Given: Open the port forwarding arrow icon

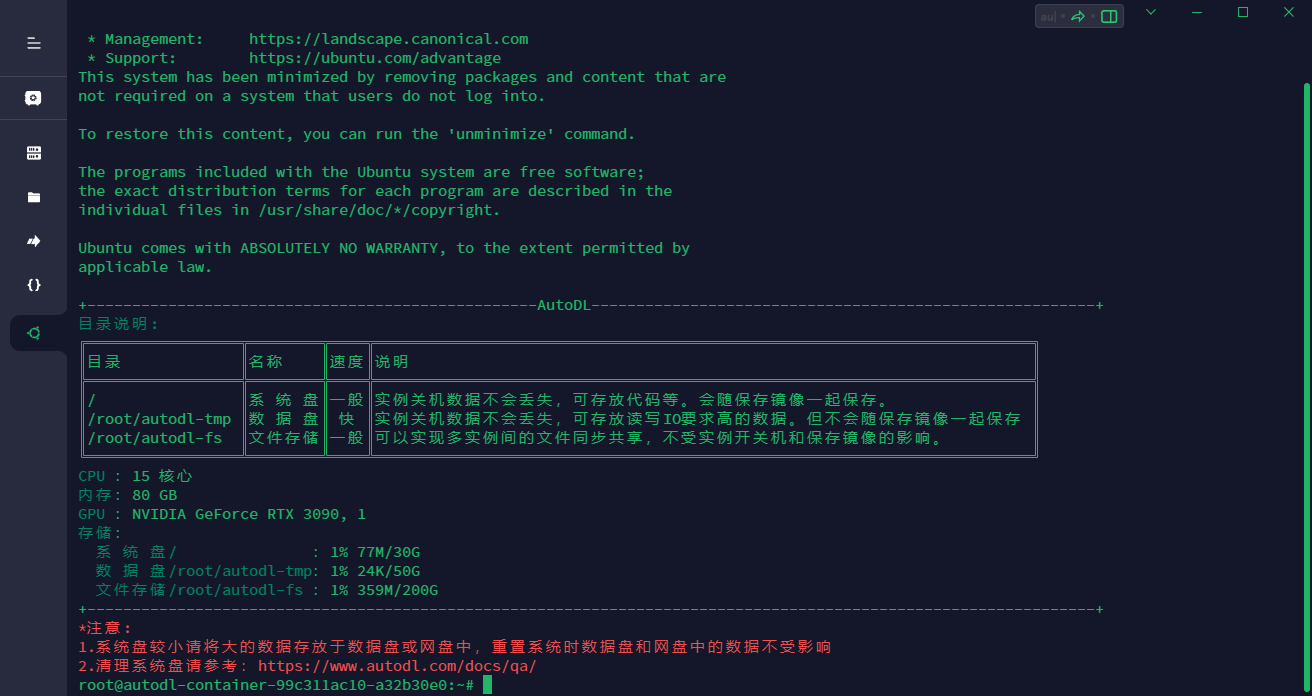Looking at the screenshot, I should point(33,241).
